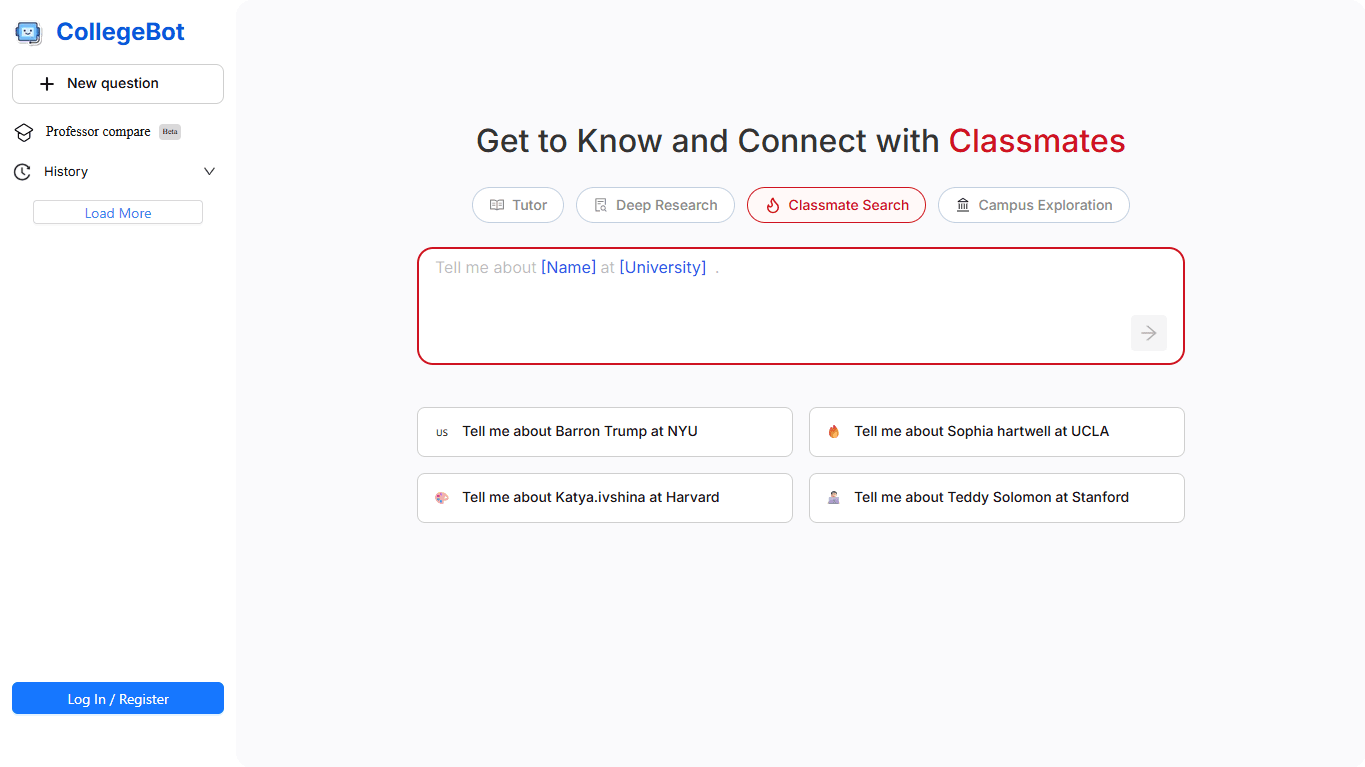The width and height of the screenshot is (1365, 767).
Task: Start a New question
Action: (118, 84)
